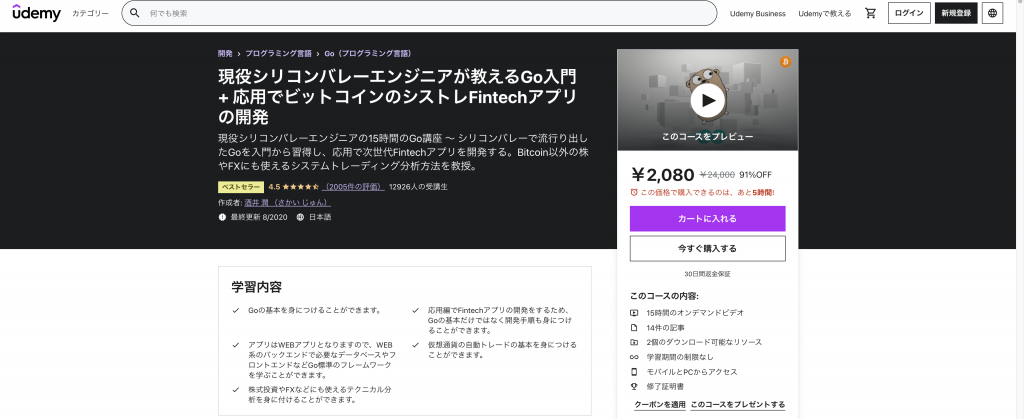Click the on-demand video icon

click(633, 313)
